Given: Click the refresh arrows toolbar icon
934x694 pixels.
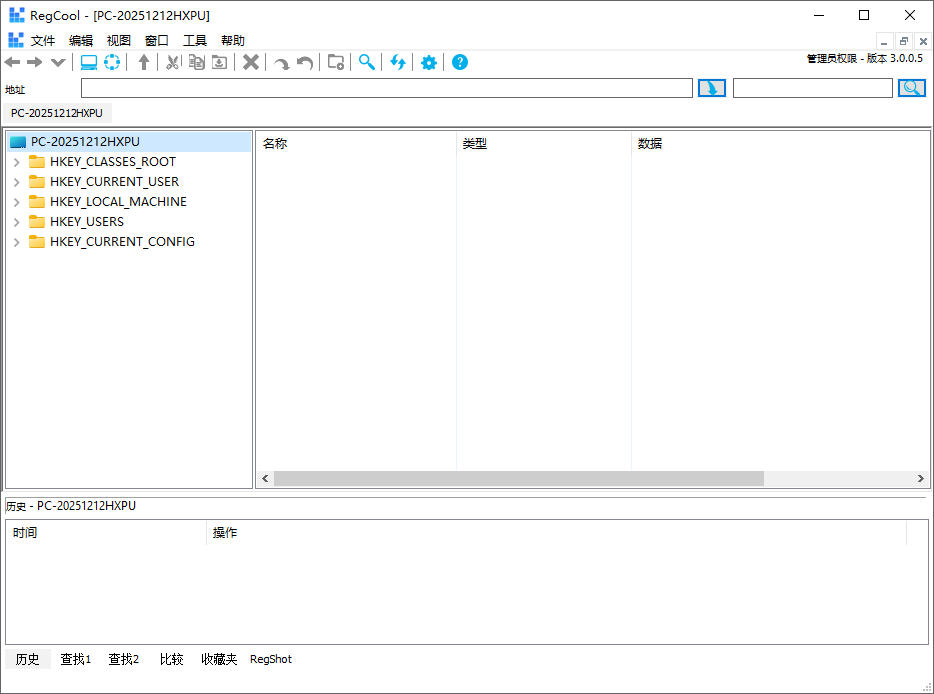Looking at the screenshot, I should [x=398, y=62].
